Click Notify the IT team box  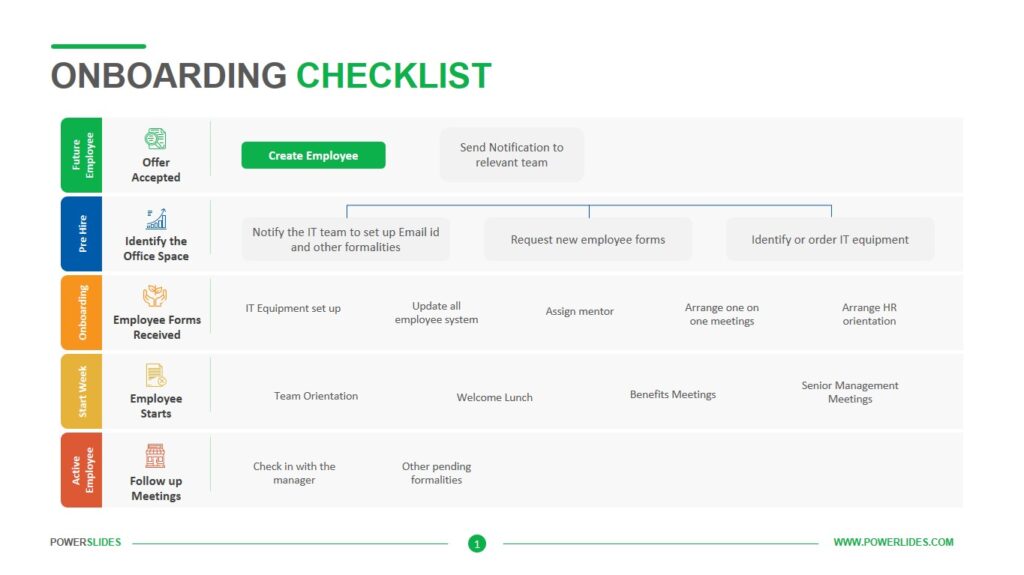coord(346,240)
